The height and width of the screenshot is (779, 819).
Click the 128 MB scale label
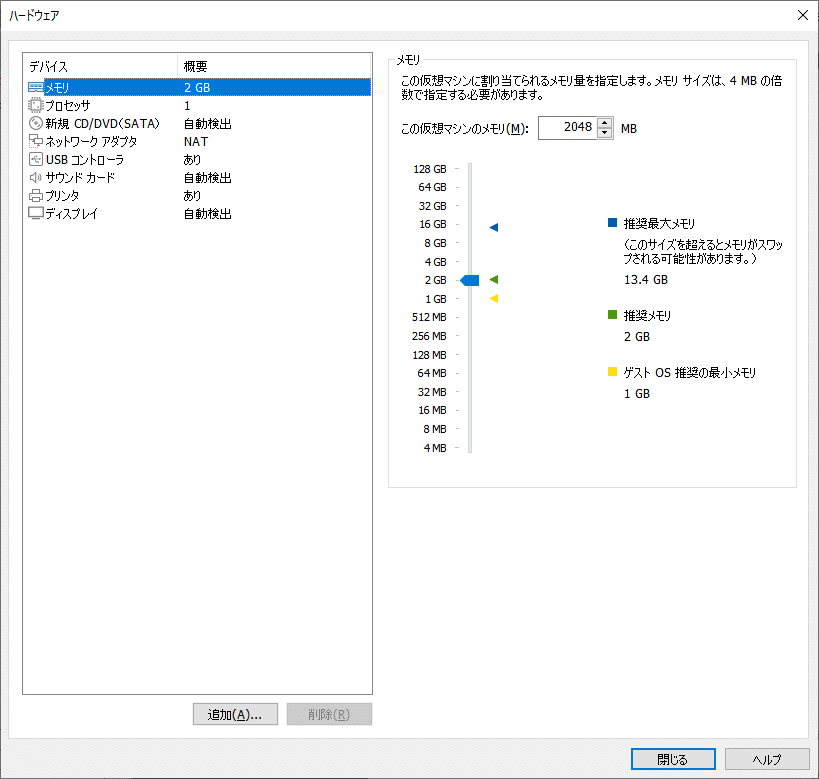pyautogui.click(x=429, y=355)
